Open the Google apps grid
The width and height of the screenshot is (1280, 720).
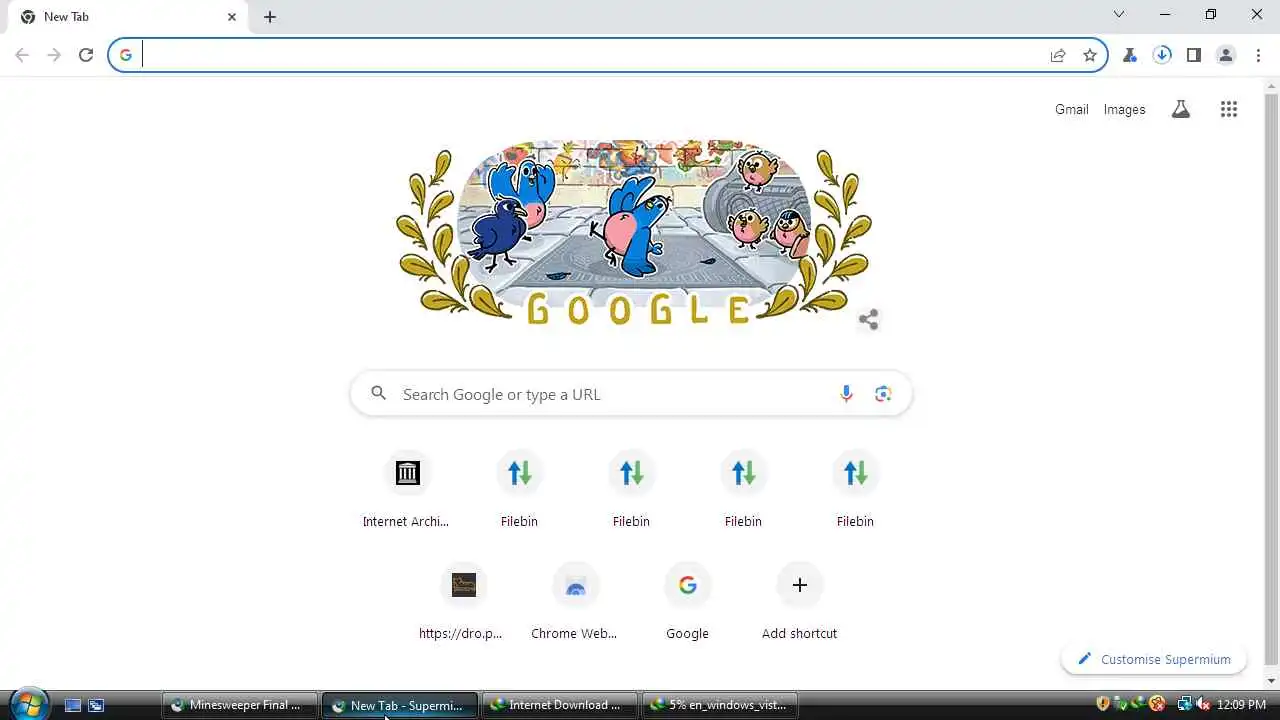[1229, 110]
